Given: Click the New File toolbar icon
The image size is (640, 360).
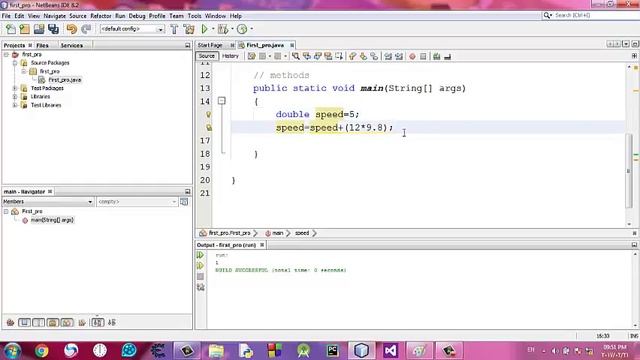Looking at the screenshot, I should click(x=11, y=29).
